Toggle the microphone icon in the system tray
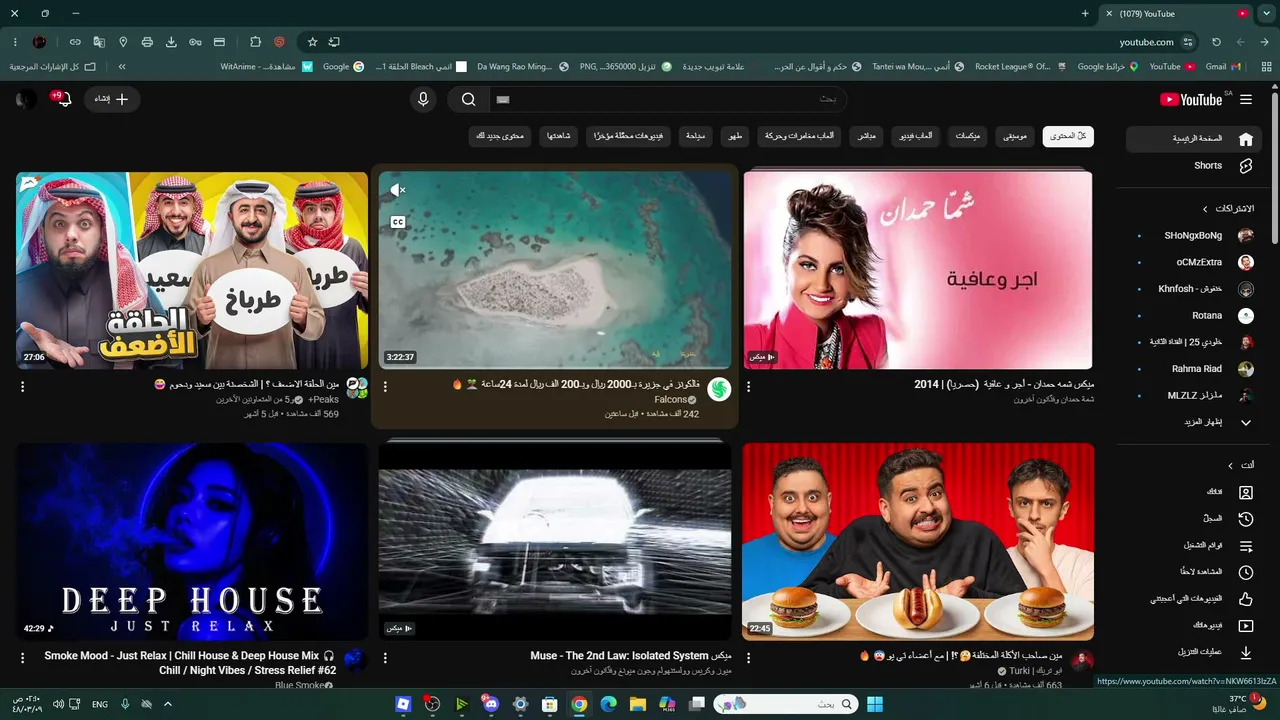Viewport: 1280px width, 720px height. (x=125, y=704)
